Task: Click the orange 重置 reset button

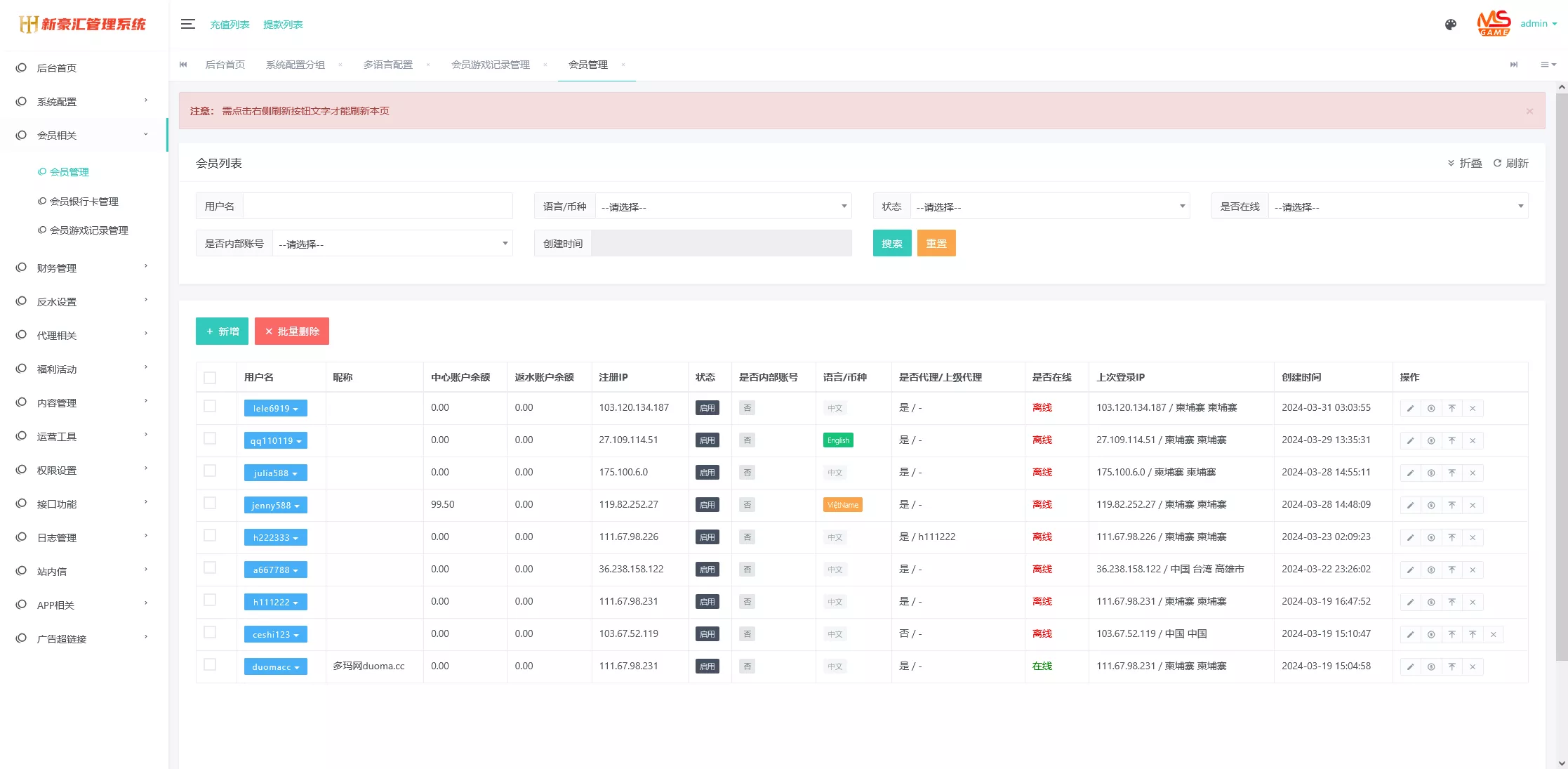Action: [936, 243]
